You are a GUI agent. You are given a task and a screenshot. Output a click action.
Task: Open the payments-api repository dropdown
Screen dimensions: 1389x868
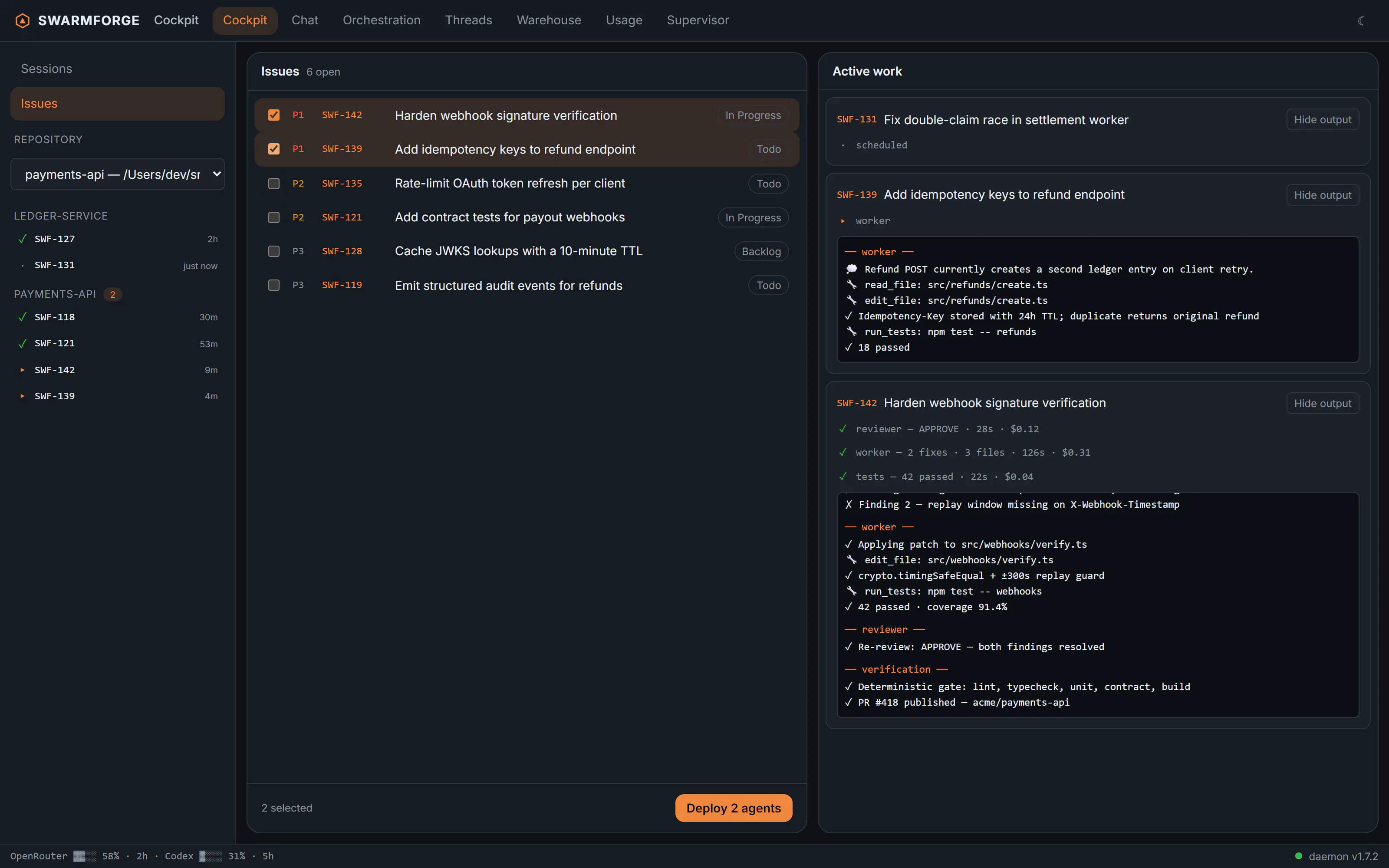(118, 174)
